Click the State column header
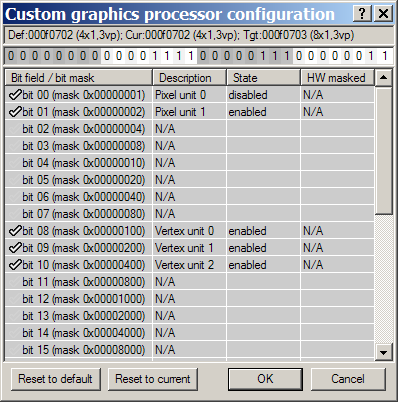 [x=264, y=78]
